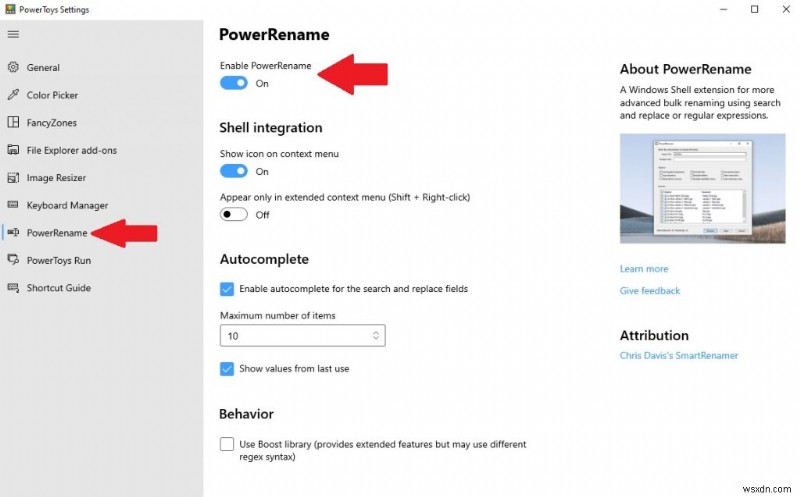Screen dimensions: 800x497
Task: Click the General gear icon
Action: (x=13, y=67)
